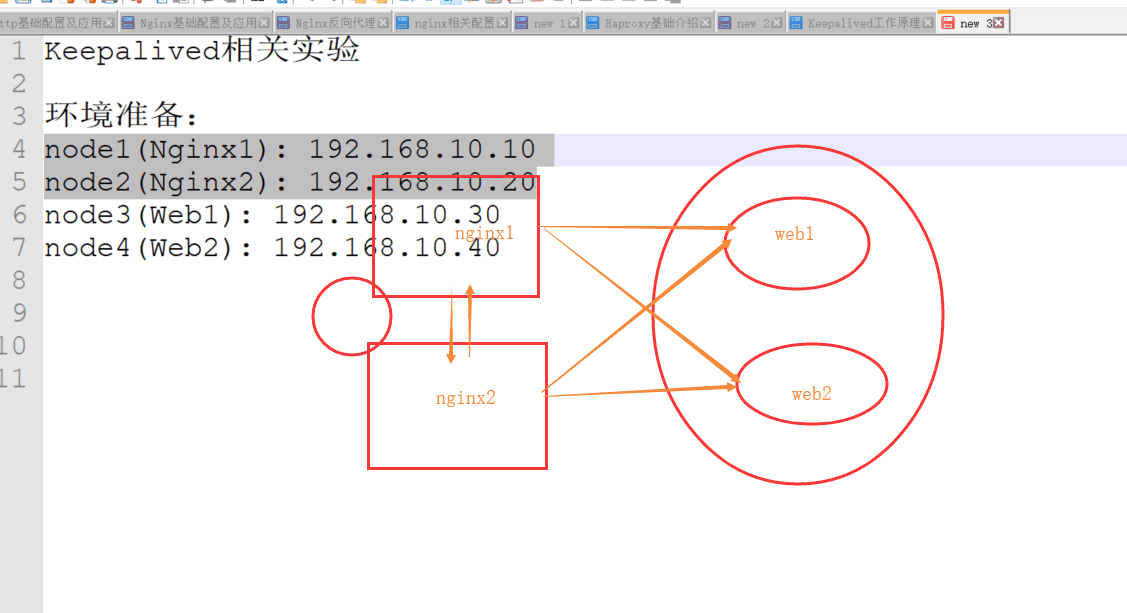The height and width of the screenshot is (613, 1127).
Task: Click the 'node1(Nginx1): 192.168.10.10' line
Action: point(290,149)
